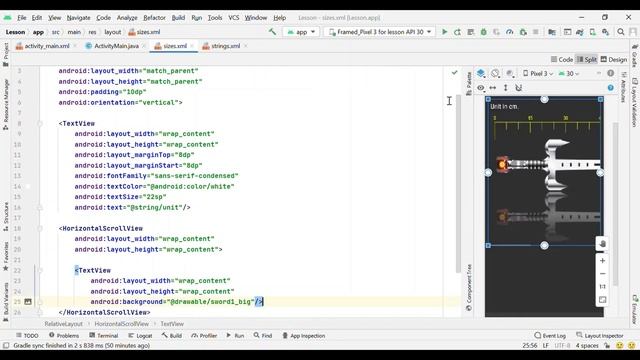Run the app with green play icon

(444, 32)
